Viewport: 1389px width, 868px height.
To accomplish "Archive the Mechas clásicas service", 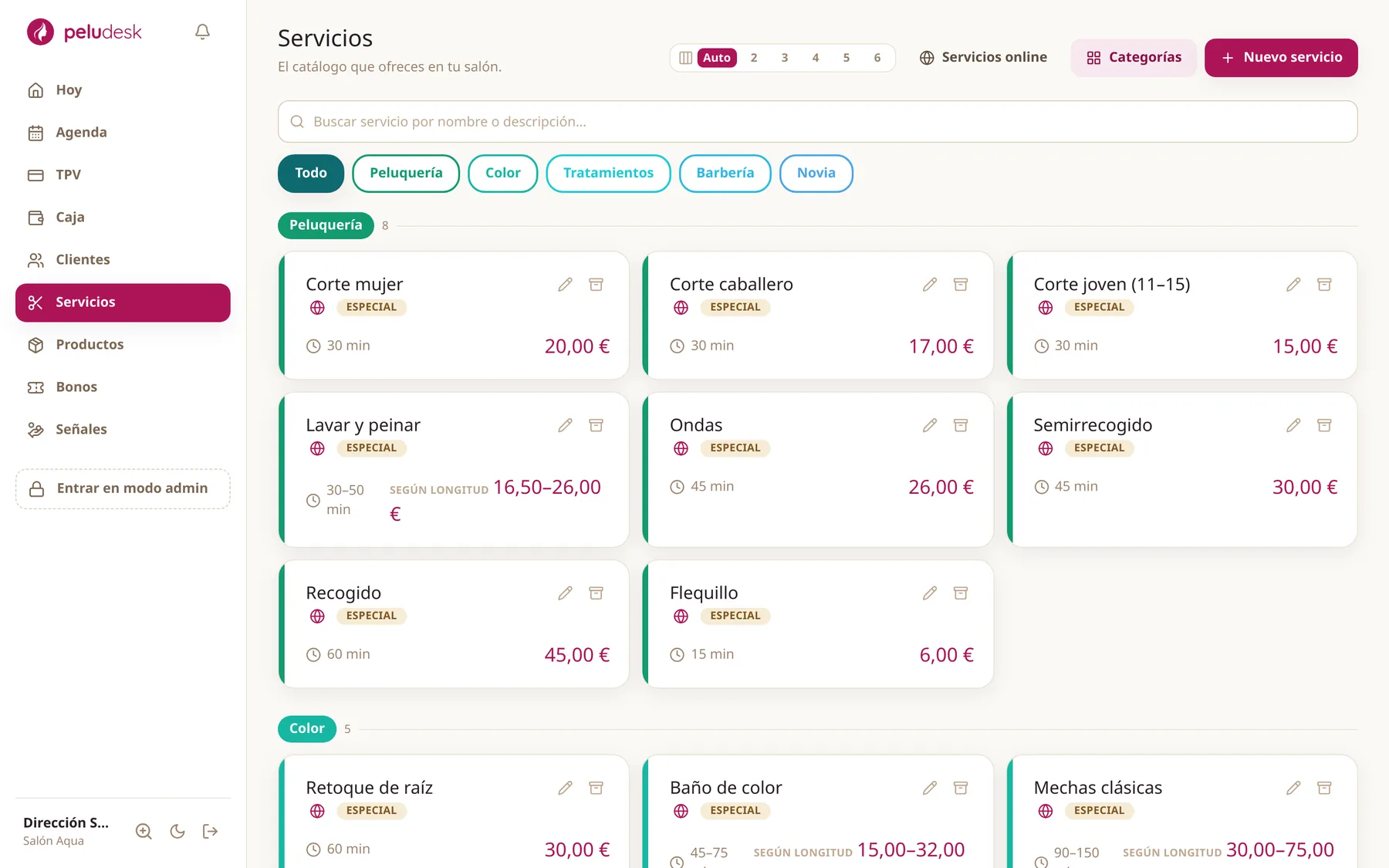I will pos(1325,788).
